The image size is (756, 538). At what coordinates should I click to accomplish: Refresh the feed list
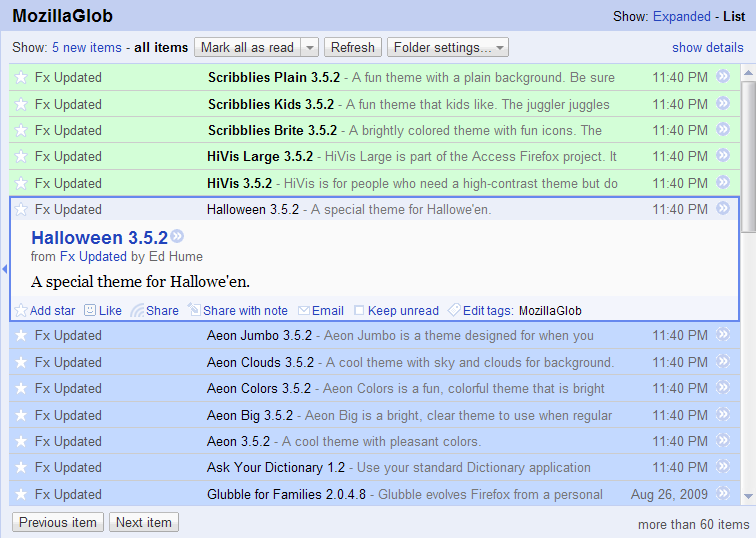(353, 47)
